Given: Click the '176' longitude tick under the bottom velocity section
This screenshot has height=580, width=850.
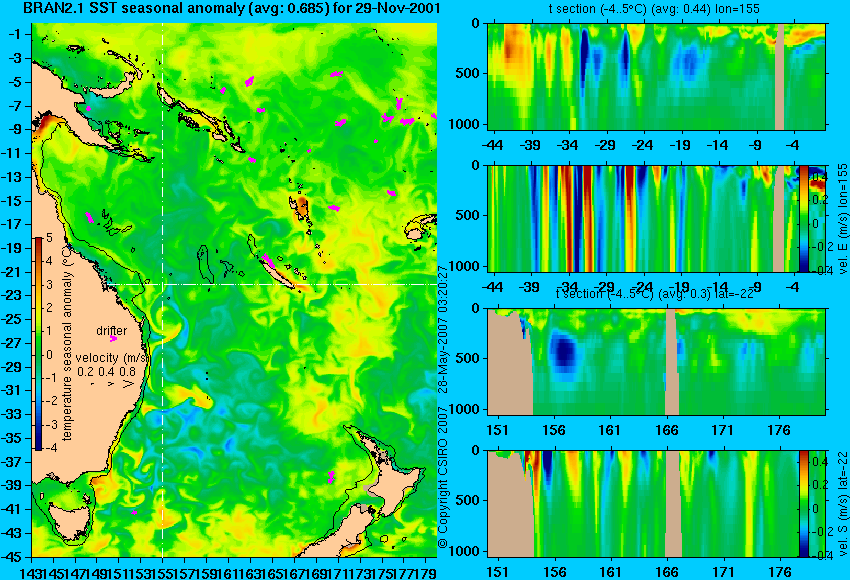Looking at the screenshot, I should click(x=780, y=572).
